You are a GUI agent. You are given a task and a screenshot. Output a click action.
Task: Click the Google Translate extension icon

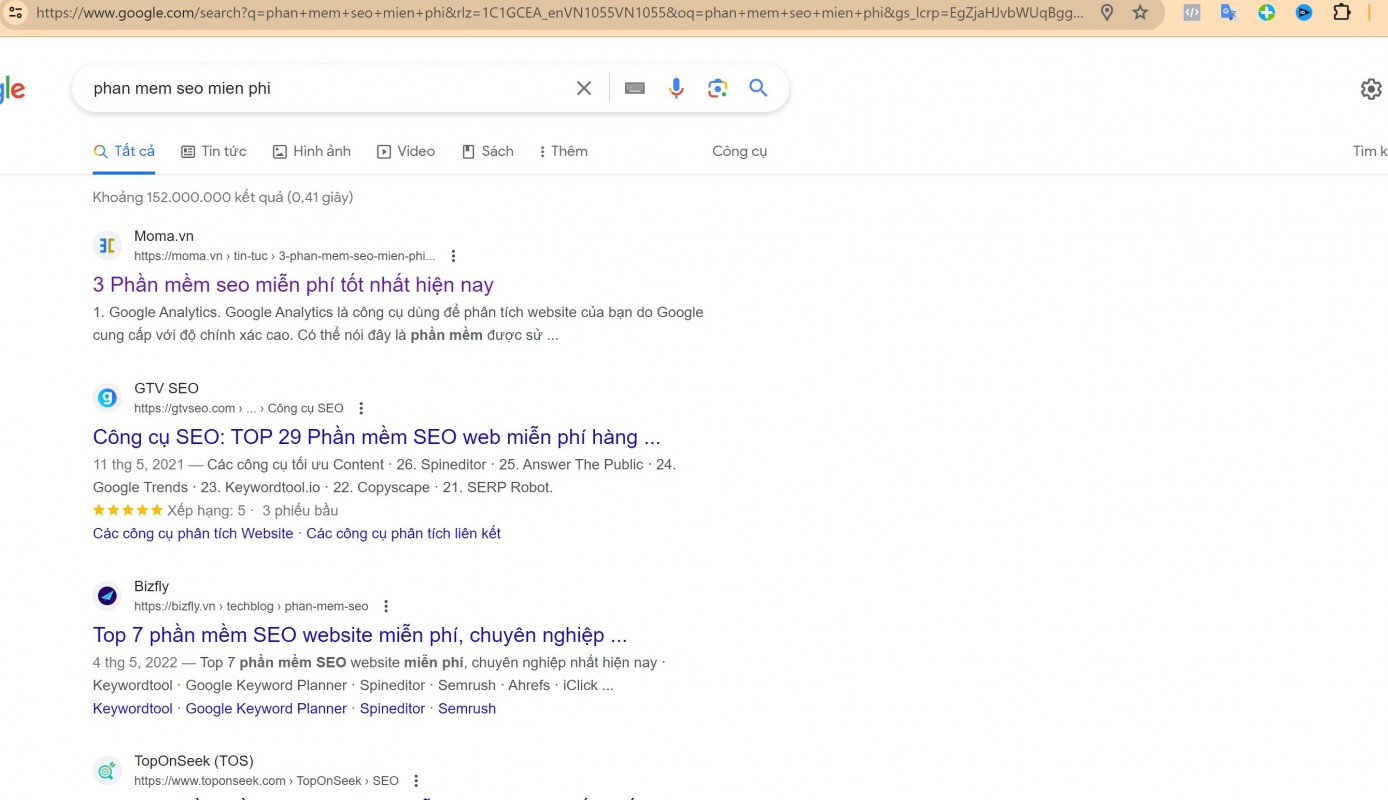pos(1229,13)
